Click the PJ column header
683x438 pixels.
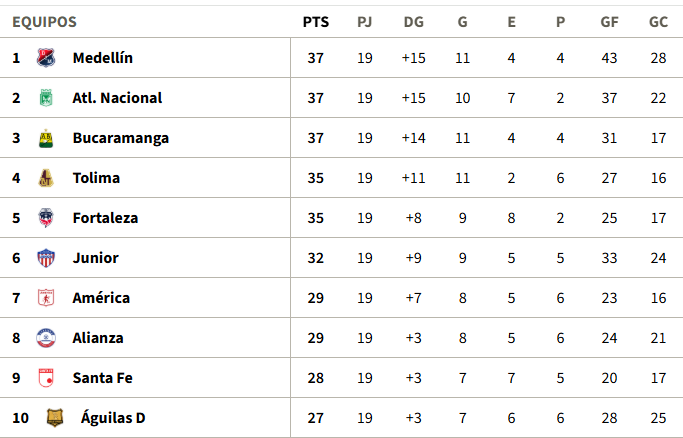365,22
